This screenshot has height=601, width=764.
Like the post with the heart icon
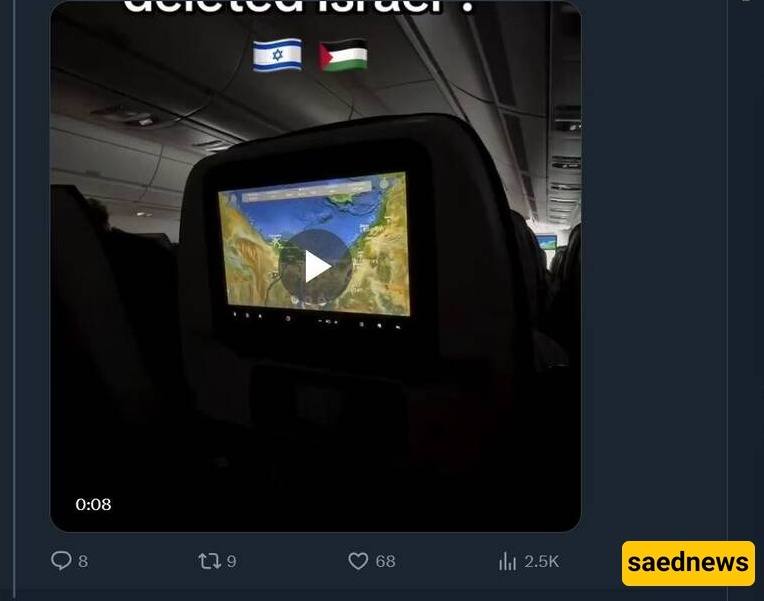[358, 561]
